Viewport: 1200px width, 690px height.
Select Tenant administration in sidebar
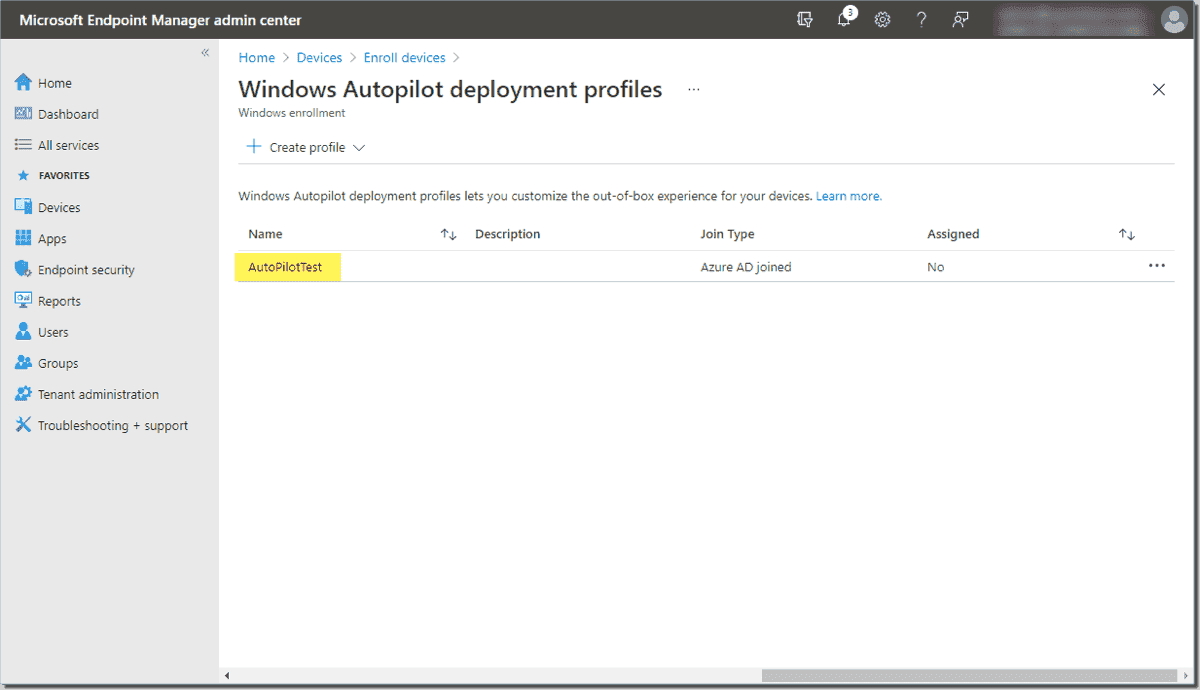click(98, 394)
